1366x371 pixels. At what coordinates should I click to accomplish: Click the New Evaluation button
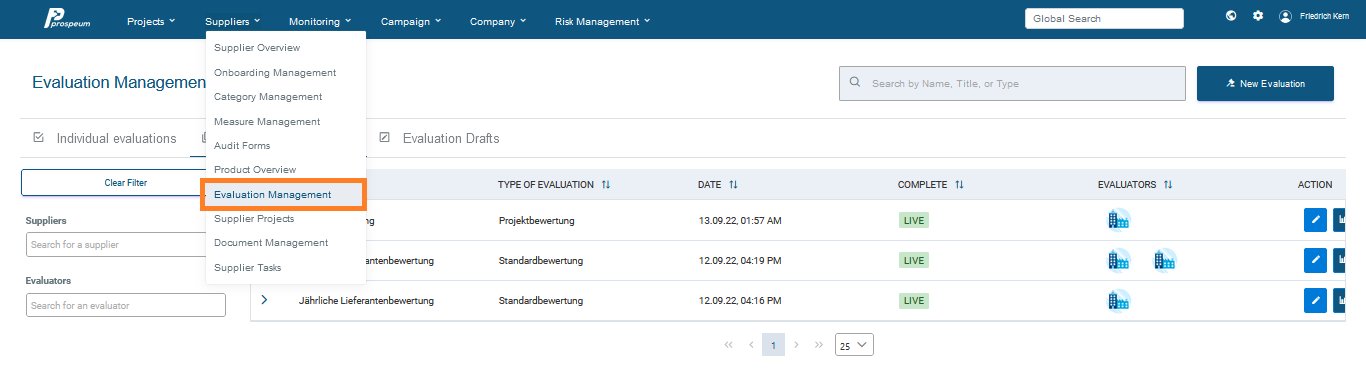[x=1265, y=84]
